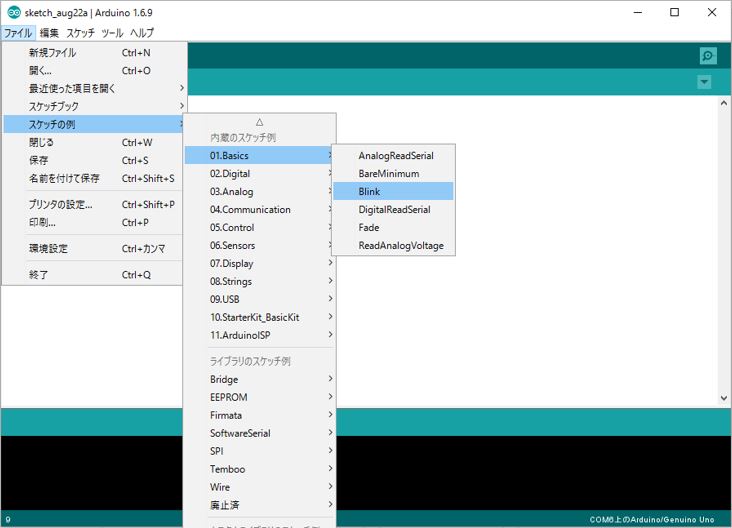The height and width of the screenshot is (528, 732).
Task: Minimize the Arduino window
Action: pos(638,13)
